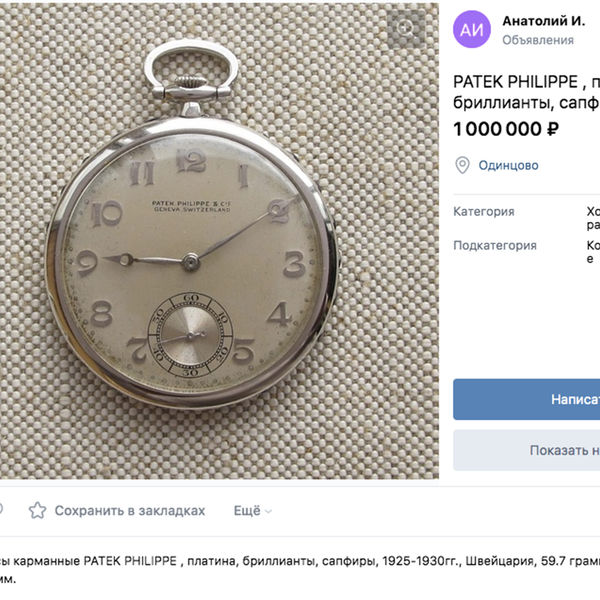Click the Подкатегория value text
Image resolution: width=600 pixels, height=600 pixels.
pyautogui.click(x=593, y=252)
